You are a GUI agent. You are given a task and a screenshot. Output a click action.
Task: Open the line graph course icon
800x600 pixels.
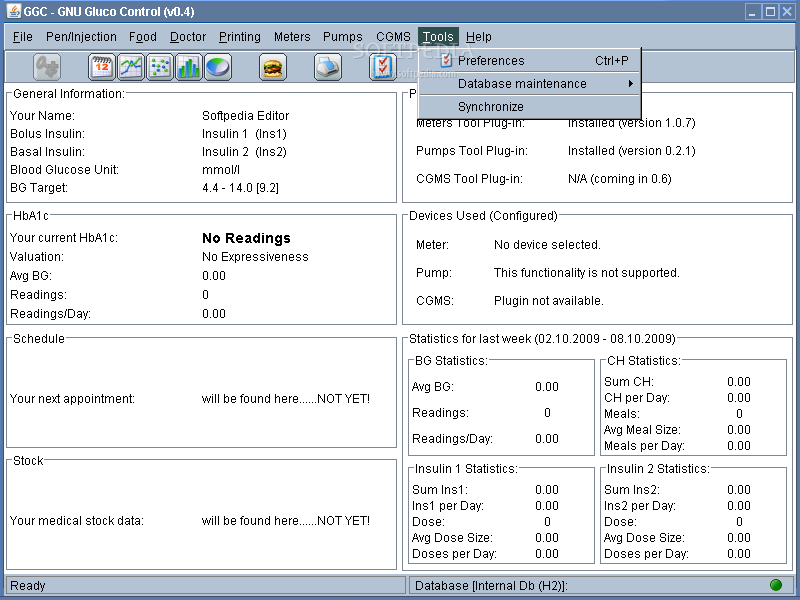[x=131, y=67]
